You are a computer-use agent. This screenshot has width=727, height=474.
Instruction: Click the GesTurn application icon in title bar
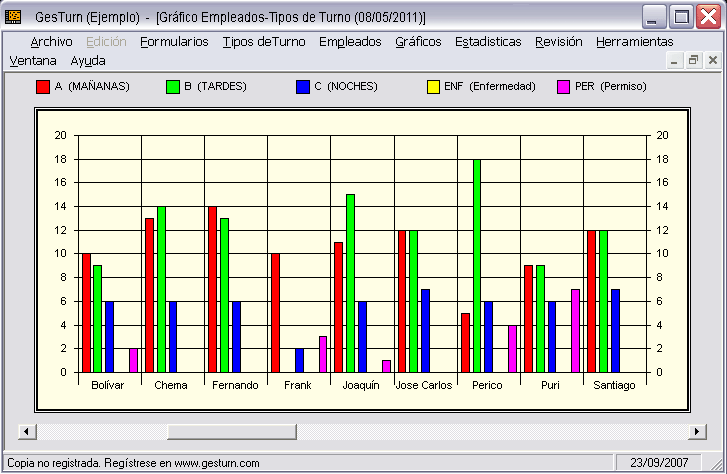click(14, 17)
